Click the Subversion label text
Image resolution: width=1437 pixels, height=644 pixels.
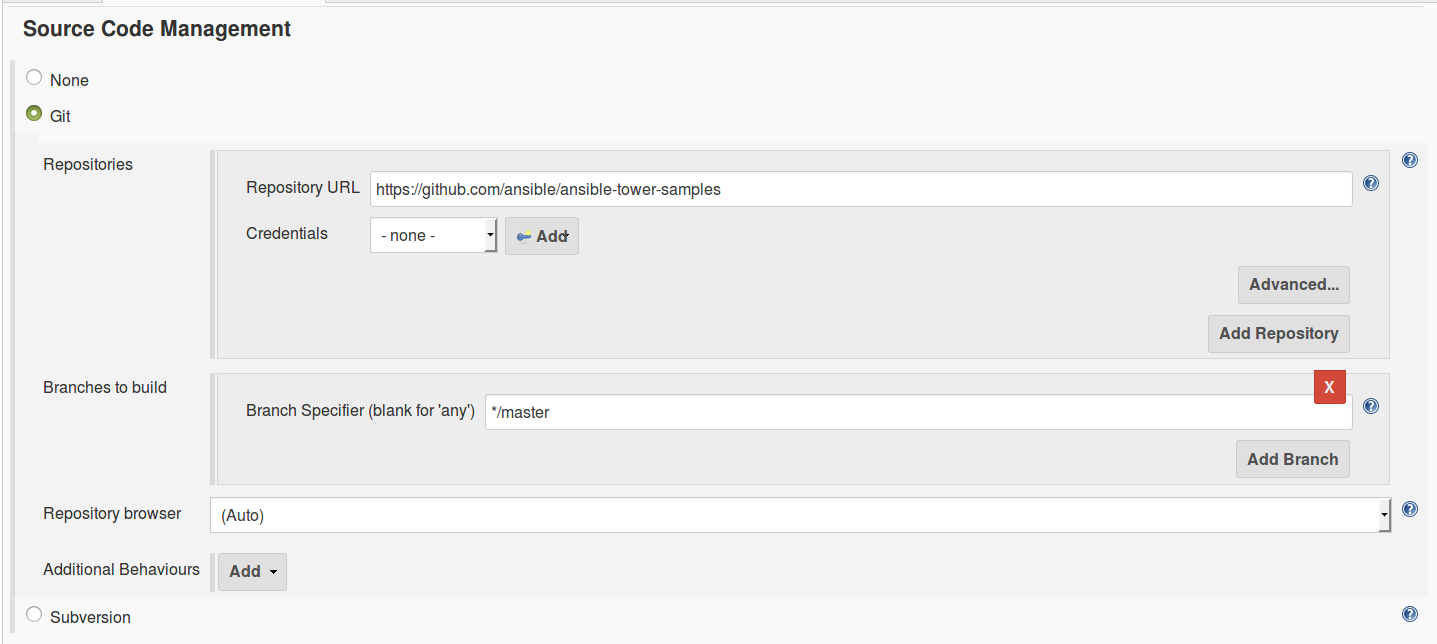click(90, 617)
